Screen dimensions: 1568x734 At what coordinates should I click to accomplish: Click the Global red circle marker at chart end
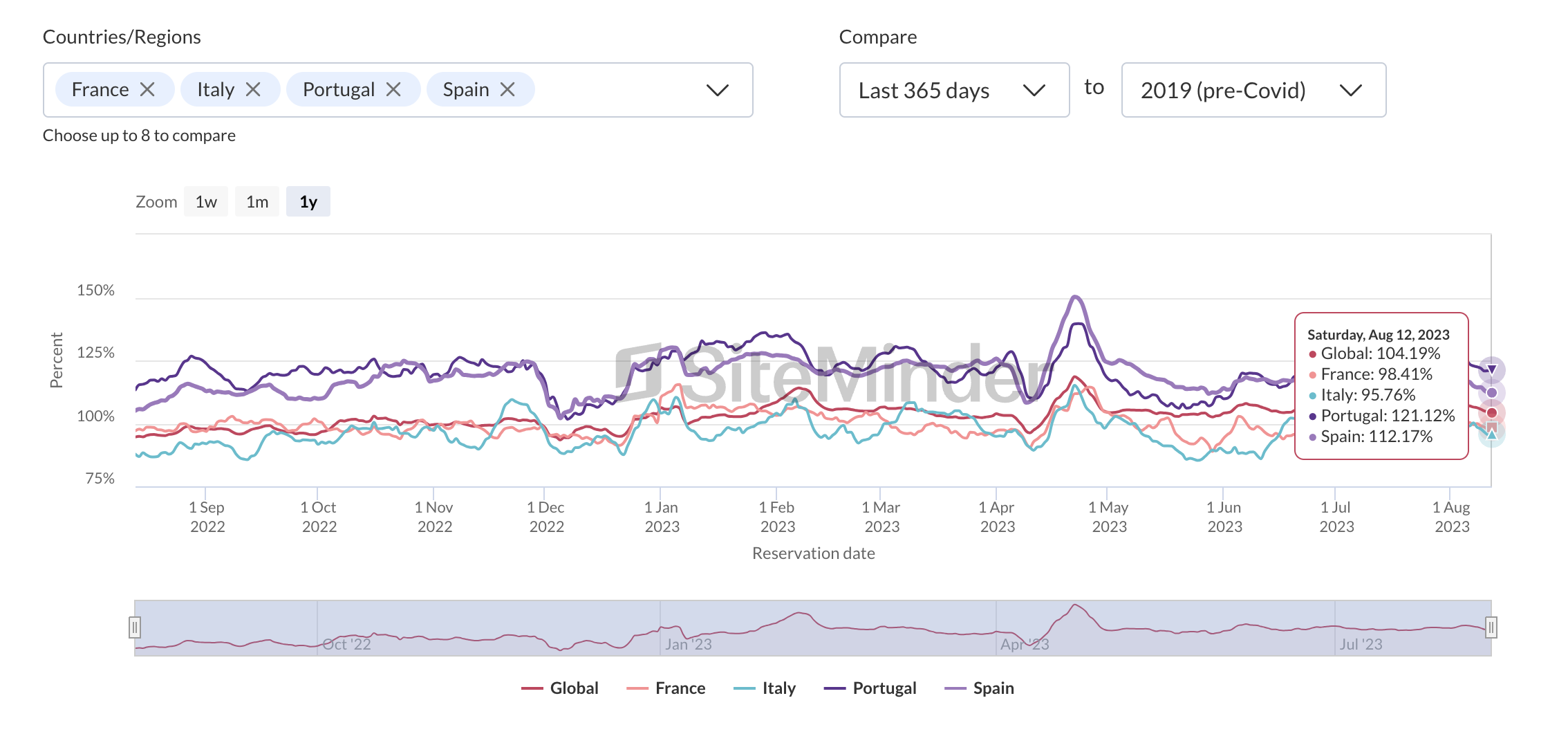[1492, 413]
